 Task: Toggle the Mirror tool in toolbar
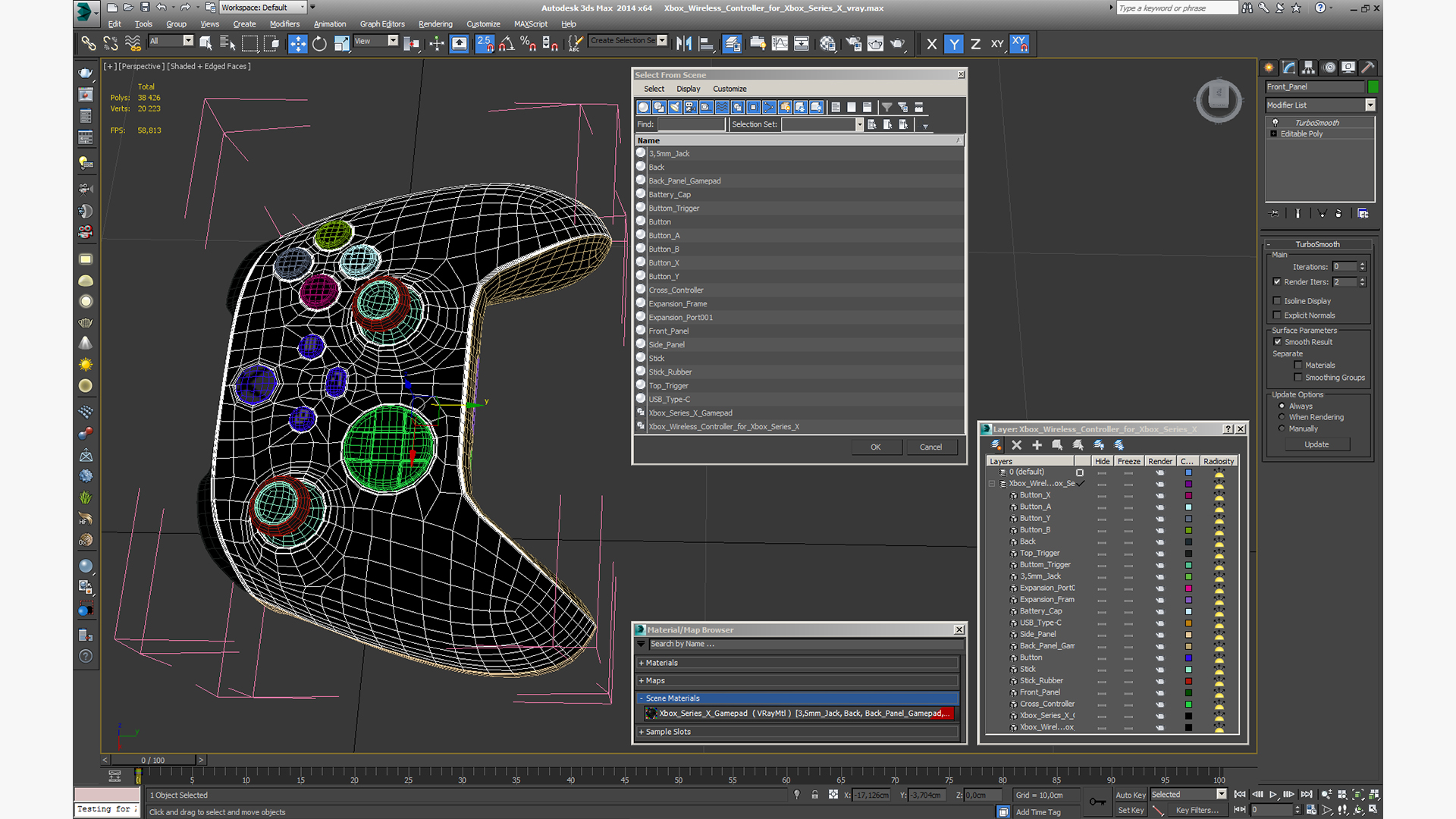coord(683,44)
